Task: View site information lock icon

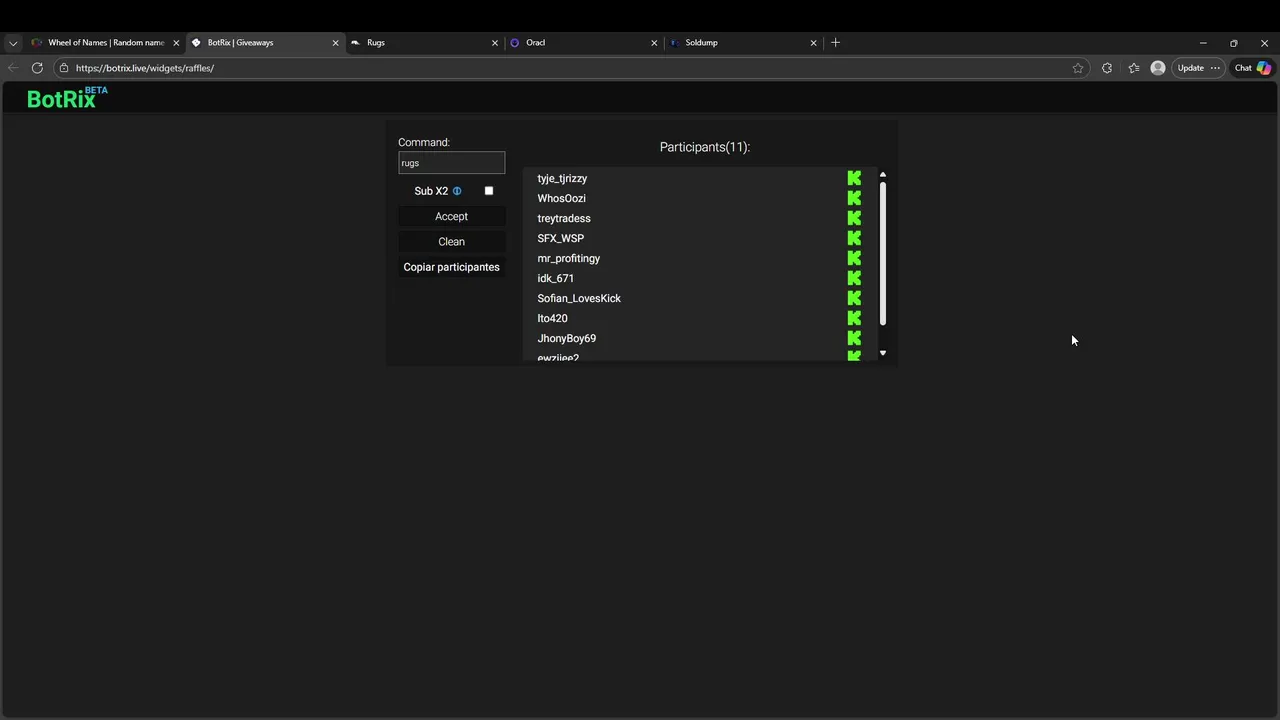Action: [64, 68]
